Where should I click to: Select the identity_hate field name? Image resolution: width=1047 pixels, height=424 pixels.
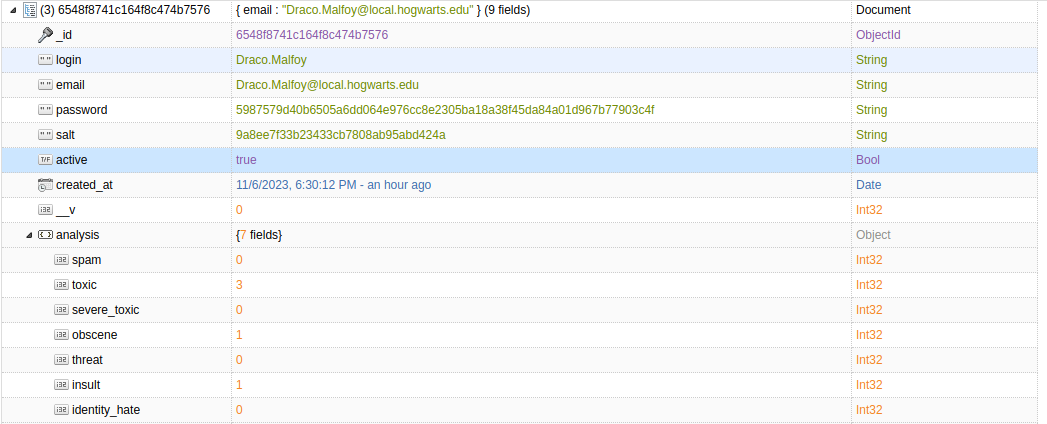(106, 410)
